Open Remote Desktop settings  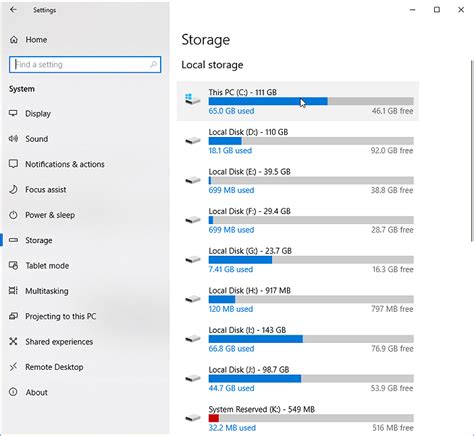(x=54, y=367)
